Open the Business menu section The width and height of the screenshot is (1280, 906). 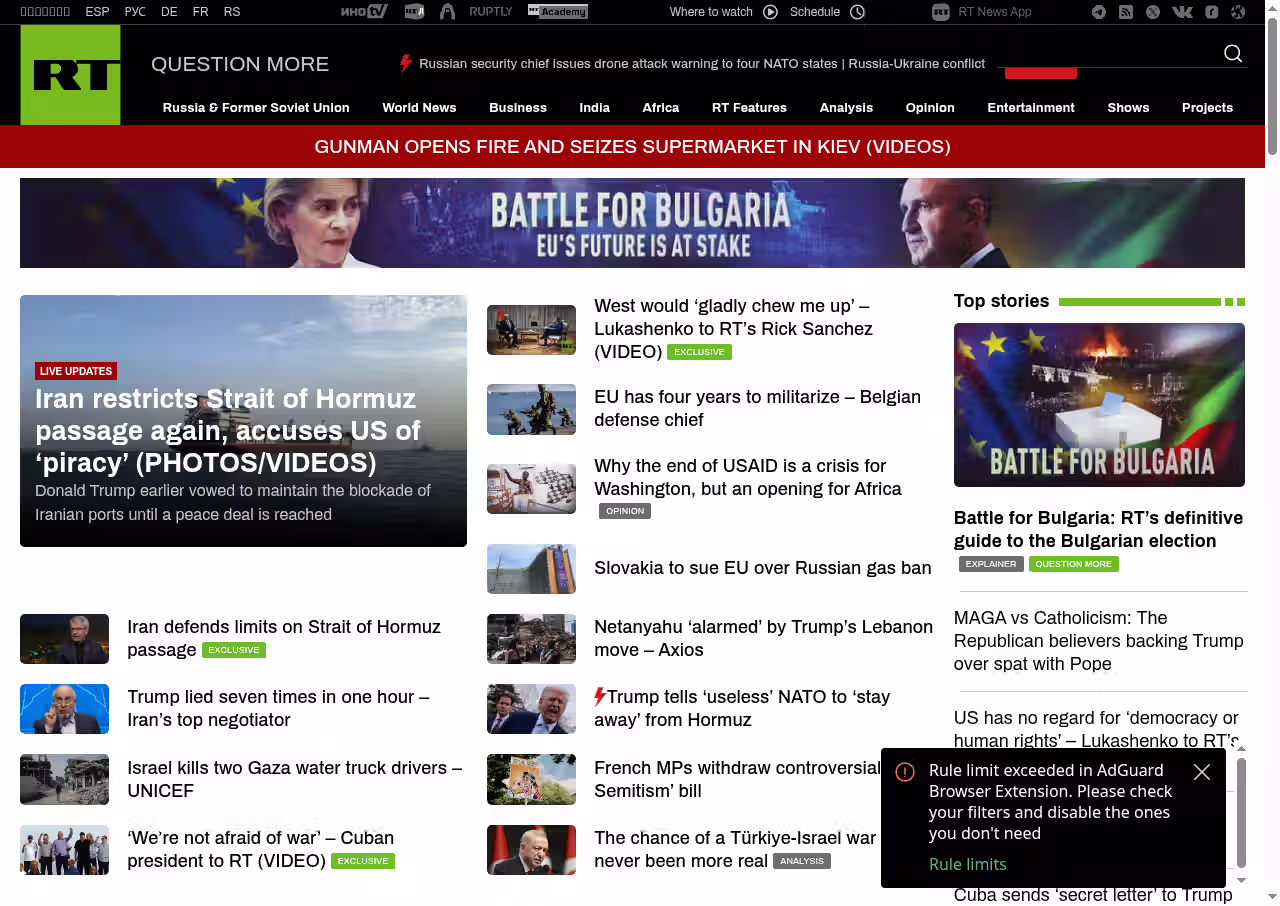[x=518, y=108]
